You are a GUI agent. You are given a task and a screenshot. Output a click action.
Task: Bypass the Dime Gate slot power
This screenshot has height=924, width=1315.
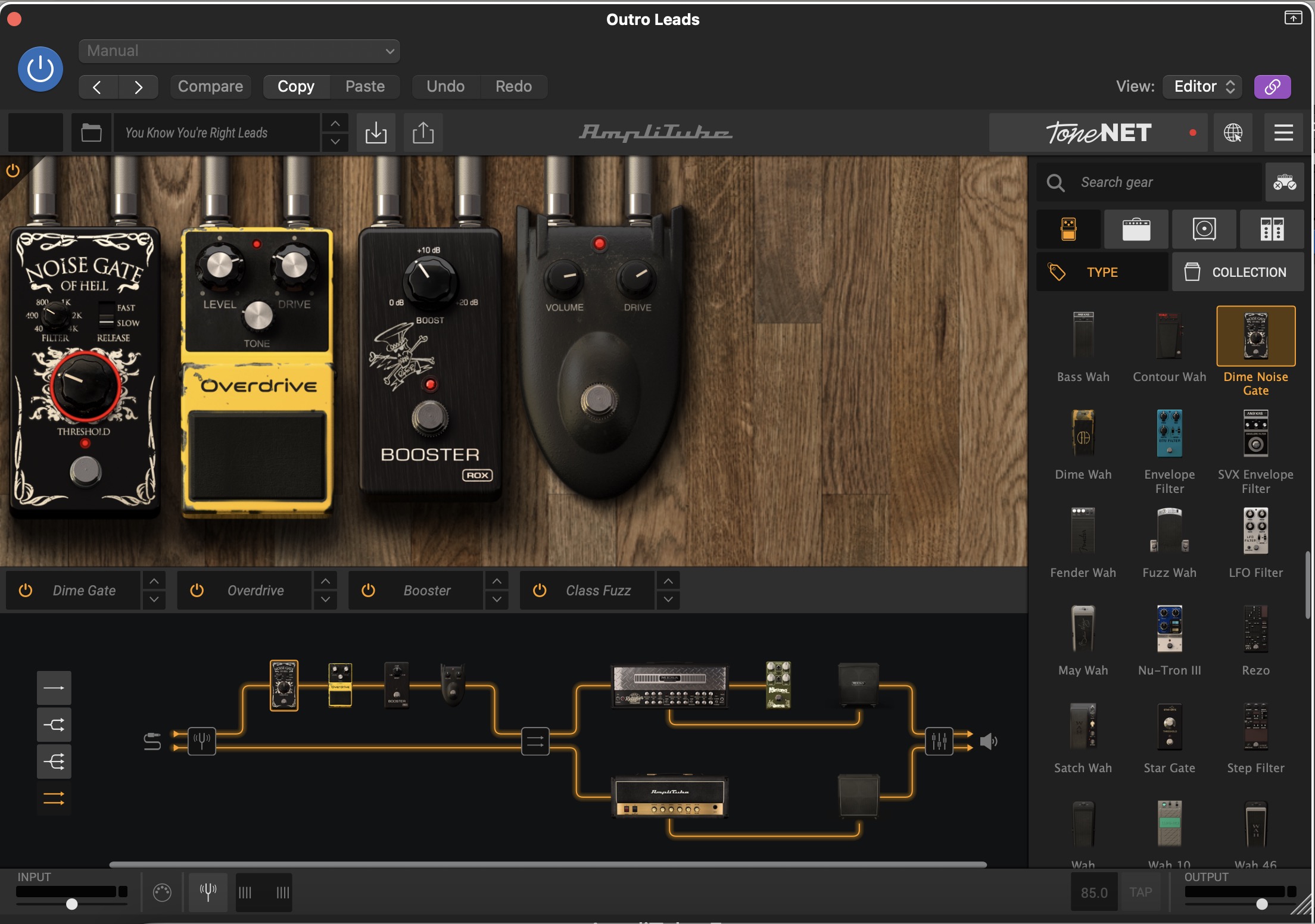tap(26, 590)
